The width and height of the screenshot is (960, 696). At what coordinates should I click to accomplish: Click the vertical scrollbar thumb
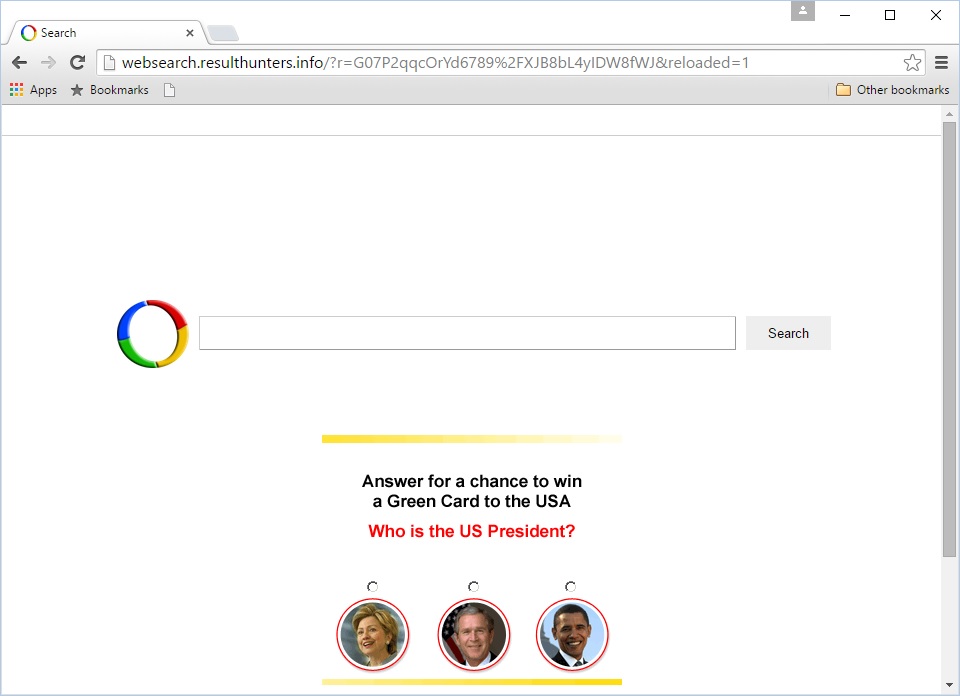[950, 339]
